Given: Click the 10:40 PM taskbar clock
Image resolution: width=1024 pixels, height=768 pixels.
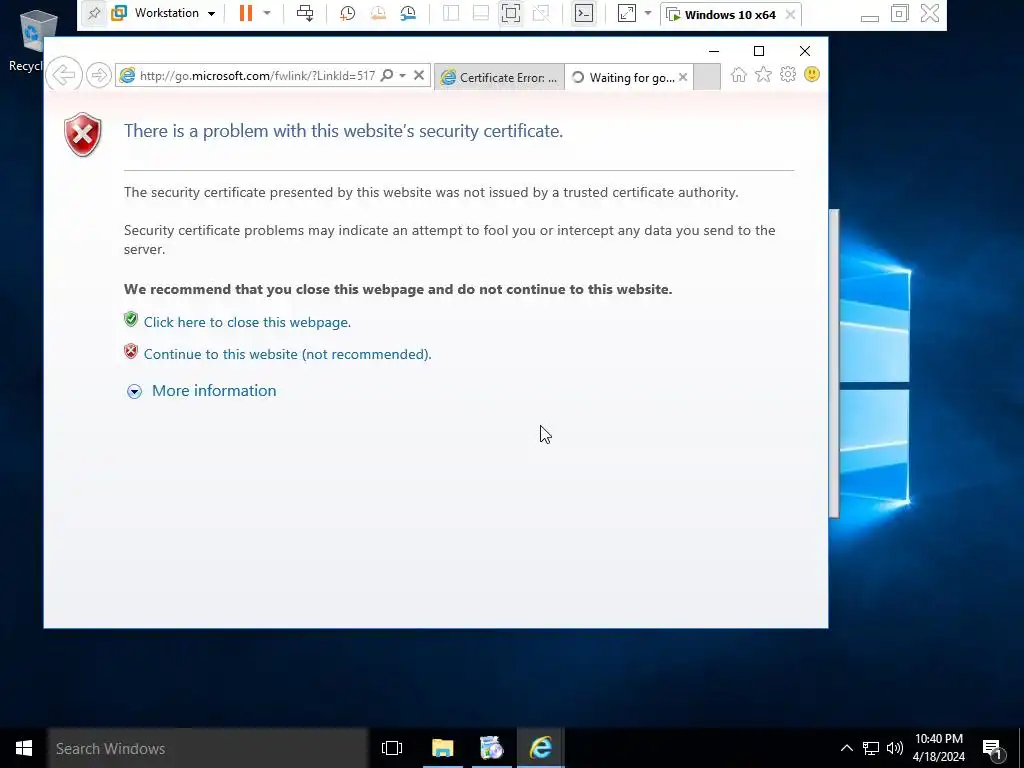Looking at the screenshot, I should pyautogui.click(x=938, y=748).
